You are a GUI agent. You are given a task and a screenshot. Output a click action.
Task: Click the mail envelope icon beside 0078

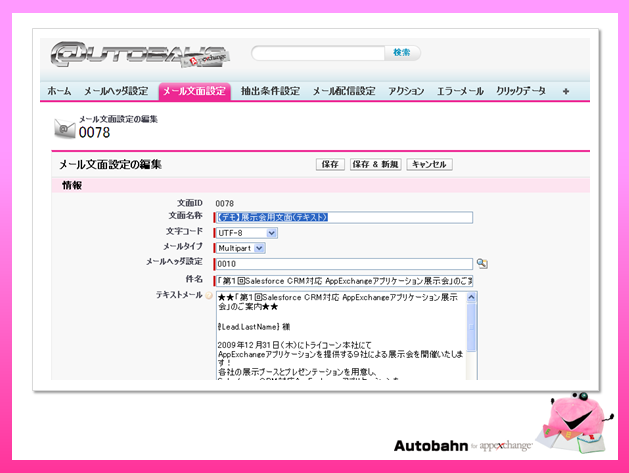click(65, 128)
